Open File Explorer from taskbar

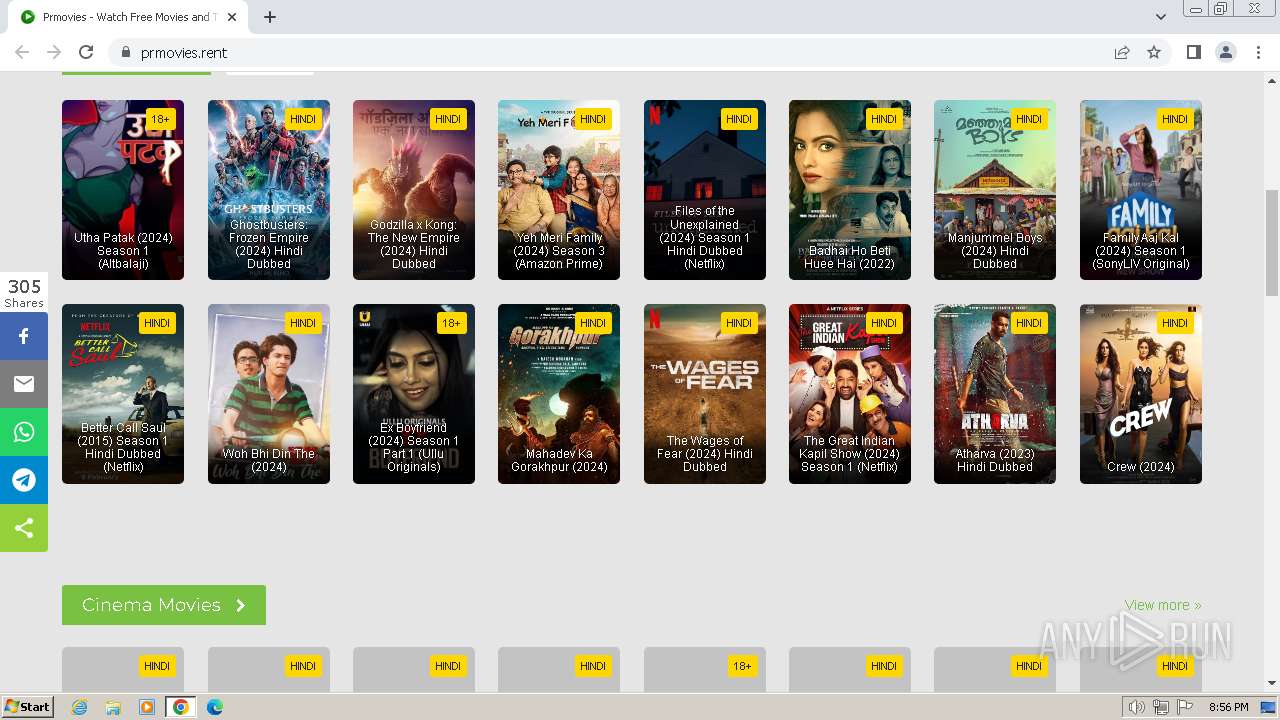(113, 707)
